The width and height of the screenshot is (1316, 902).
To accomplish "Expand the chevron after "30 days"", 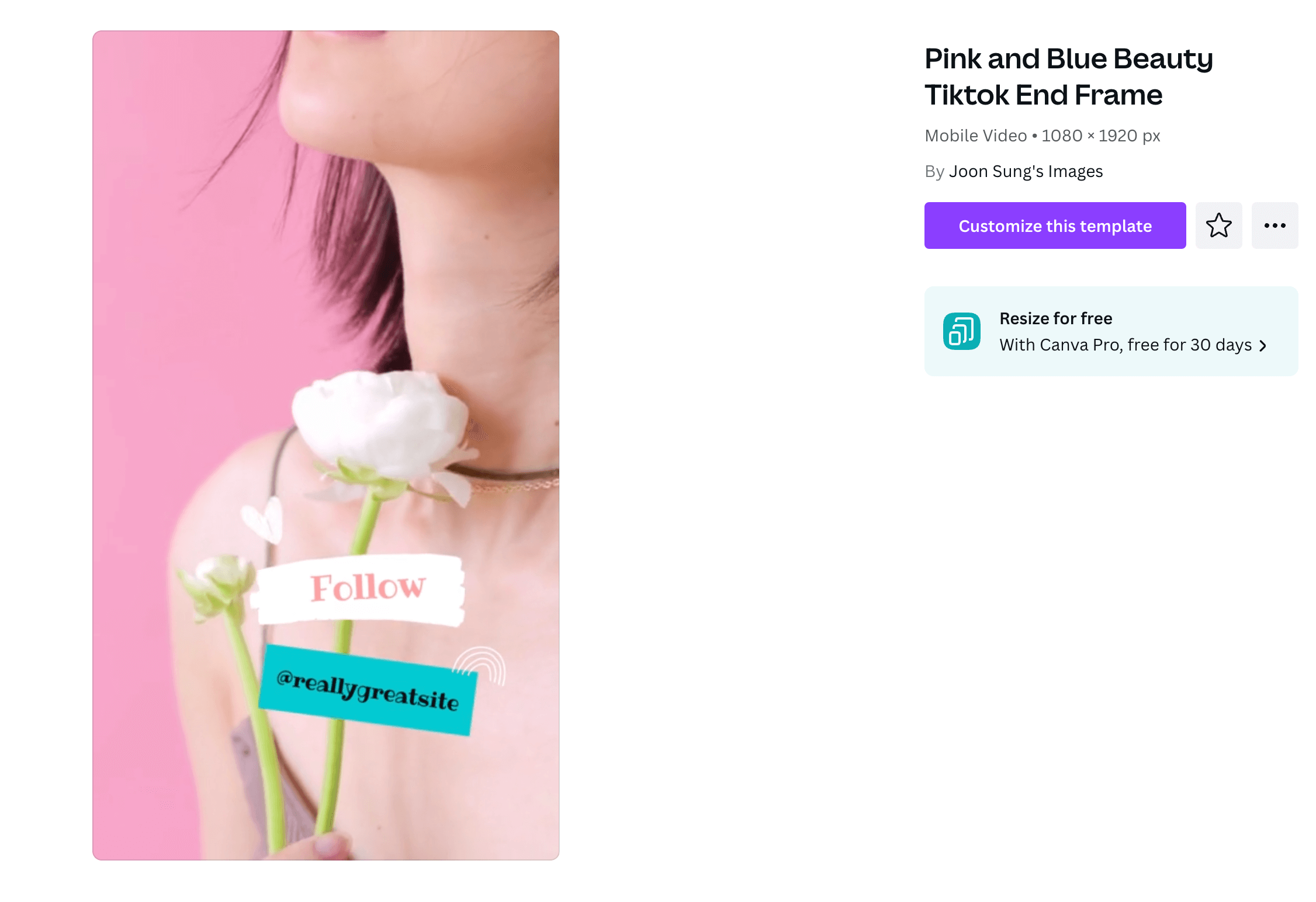I will (x=1263, y=346).
